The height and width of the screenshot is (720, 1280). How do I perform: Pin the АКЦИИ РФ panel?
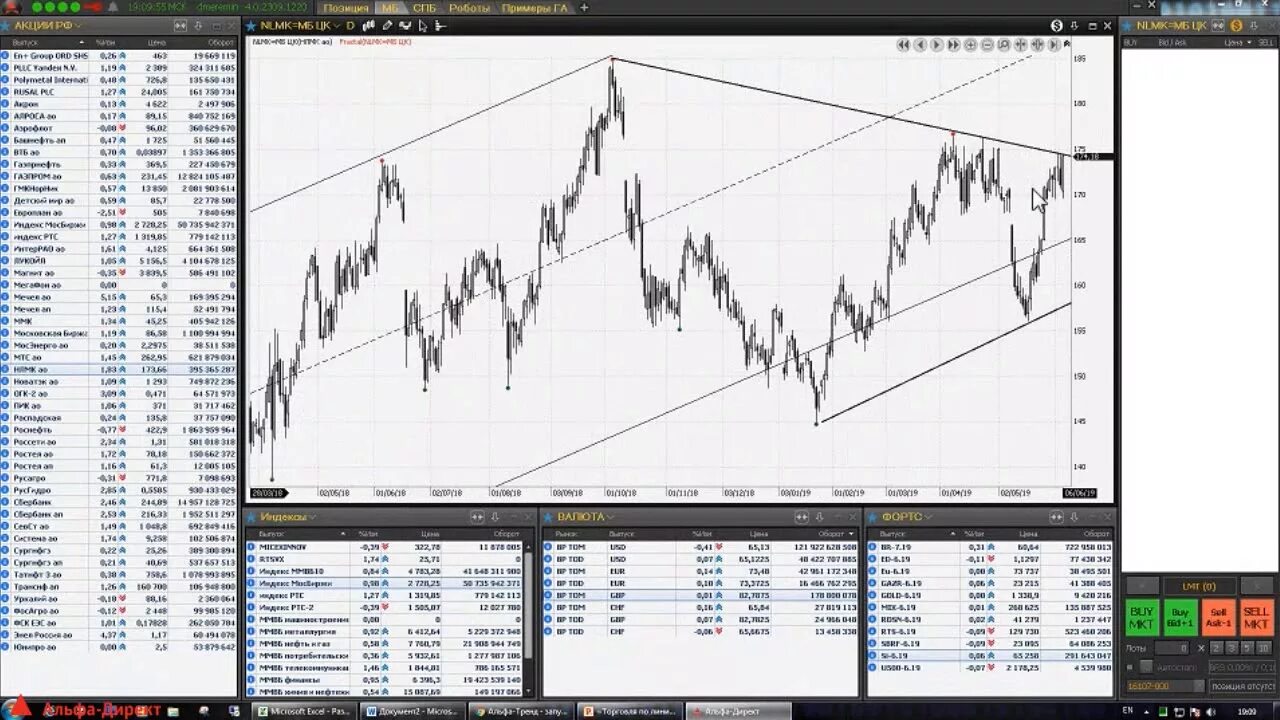point(198,25)
